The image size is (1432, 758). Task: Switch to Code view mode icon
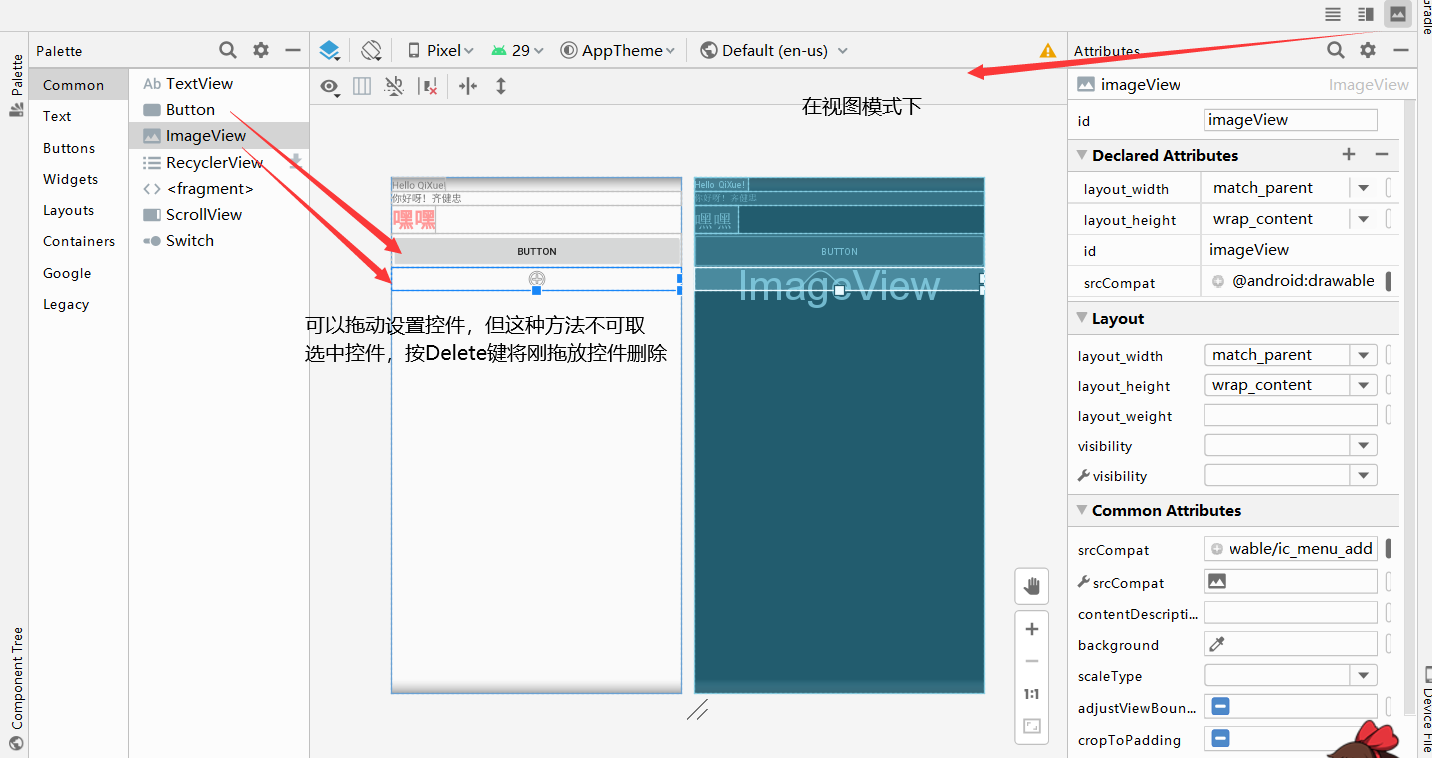(1333, 14)
